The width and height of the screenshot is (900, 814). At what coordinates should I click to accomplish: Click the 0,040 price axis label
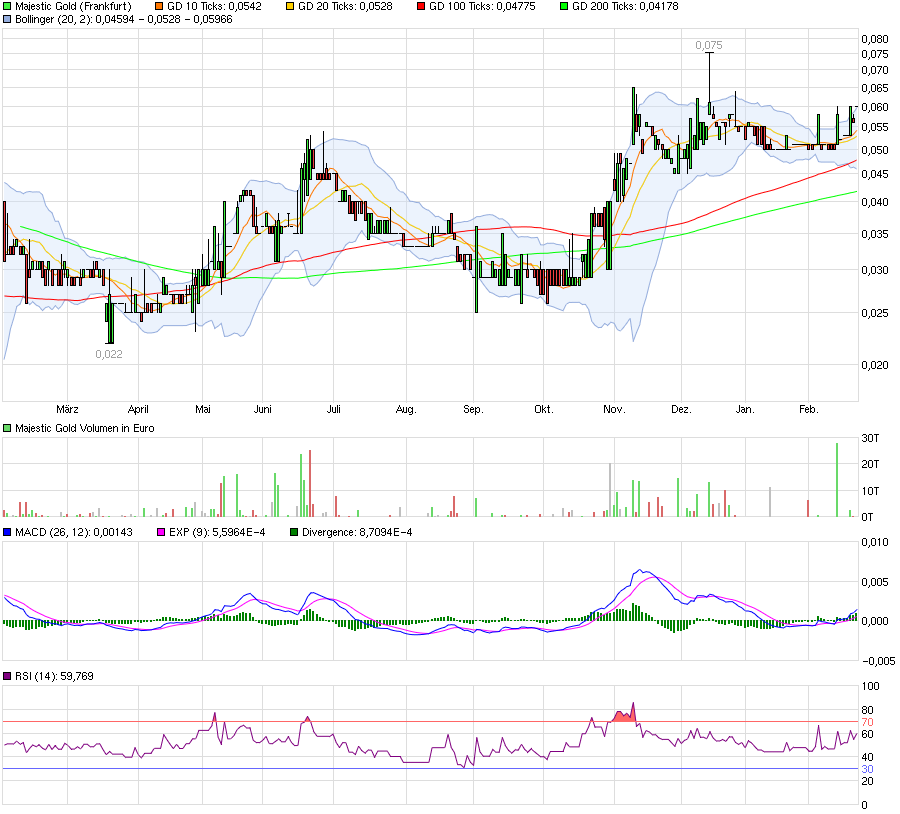click(x=875, y=202)
